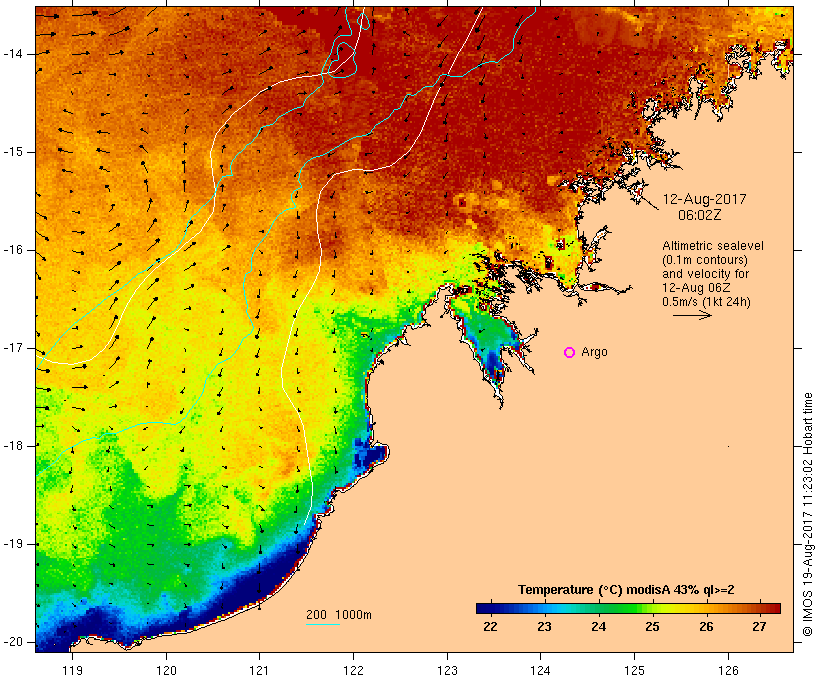Click the magenta Argo float marker circle
The width and height of the screenshot is (820, 680).
point(570,353)
